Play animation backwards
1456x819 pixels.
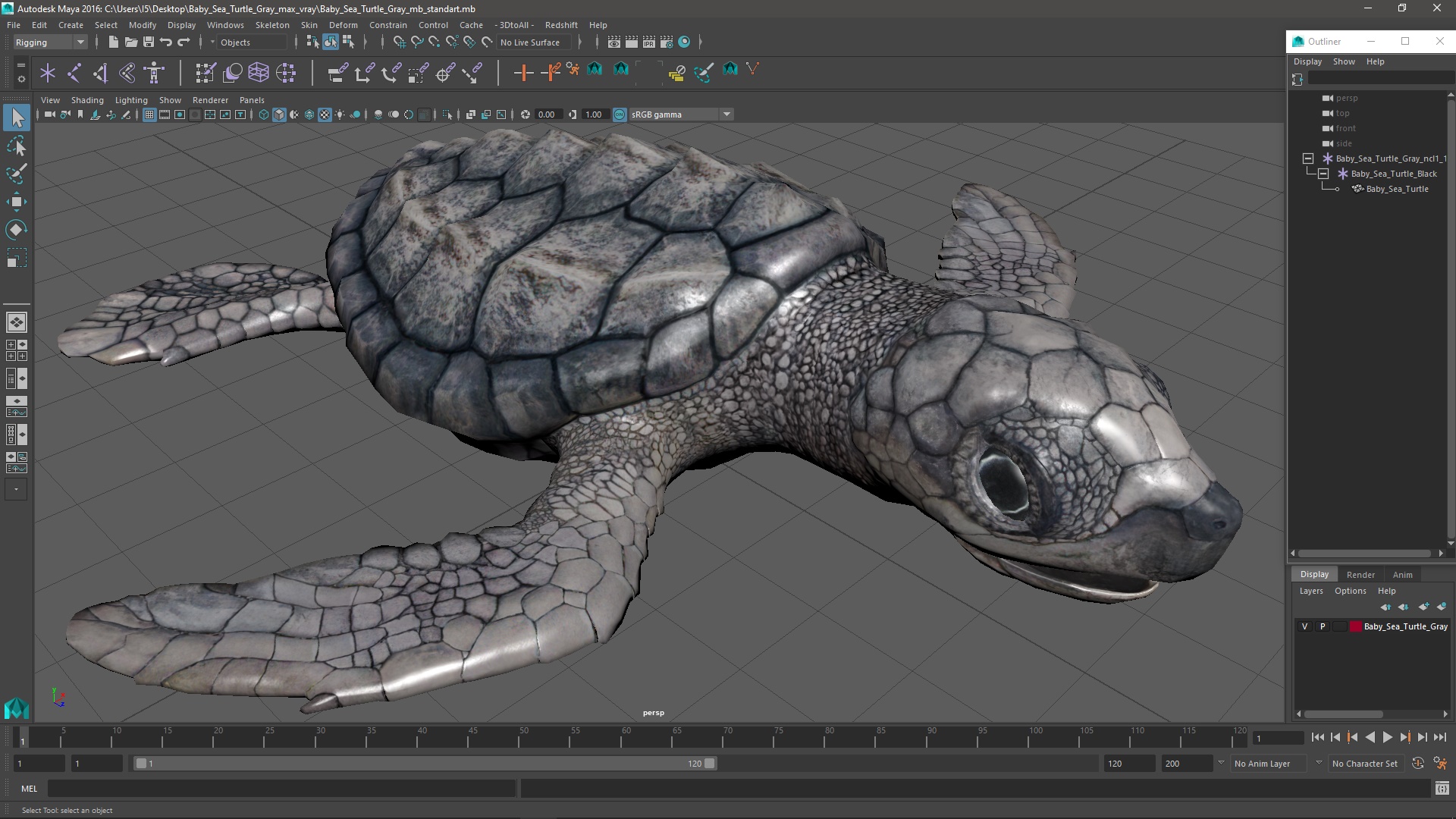(x=1370, y=737)
